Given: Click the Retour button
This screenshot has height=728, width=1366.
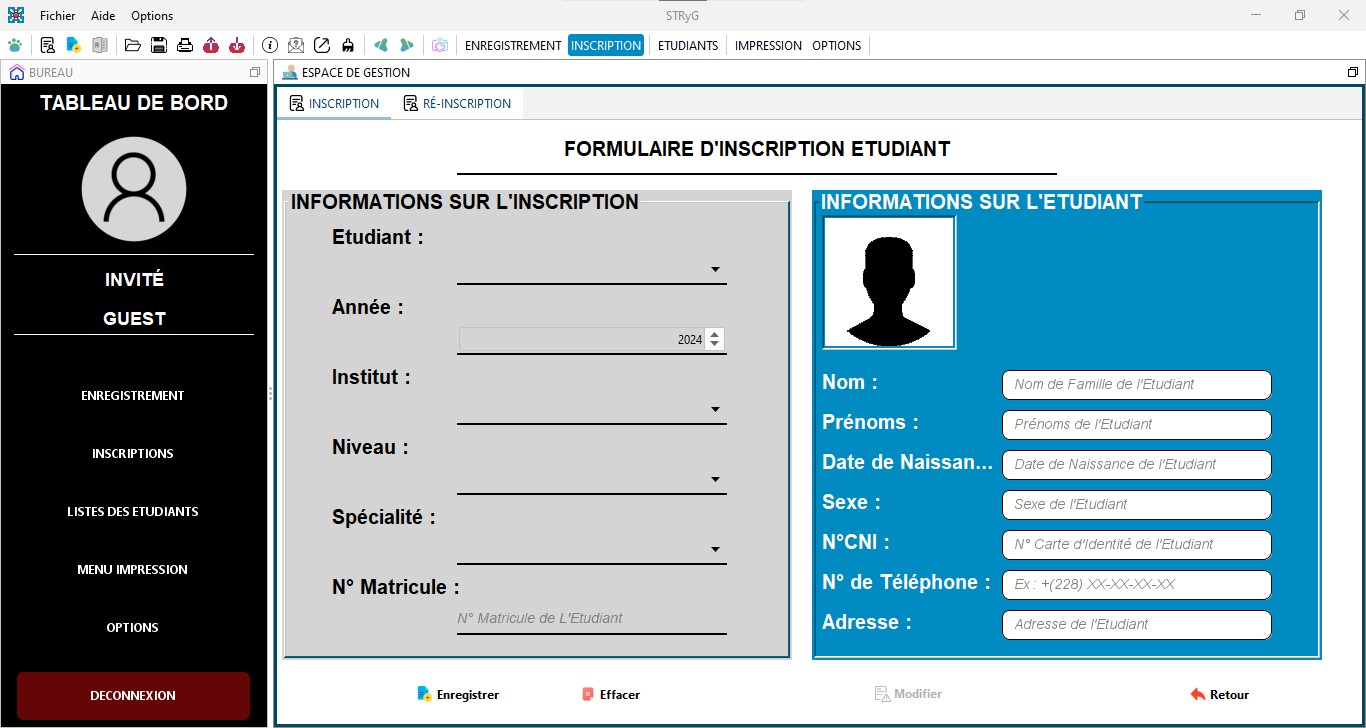Looking at the screenshot, I should click(x=1220, y=694).
